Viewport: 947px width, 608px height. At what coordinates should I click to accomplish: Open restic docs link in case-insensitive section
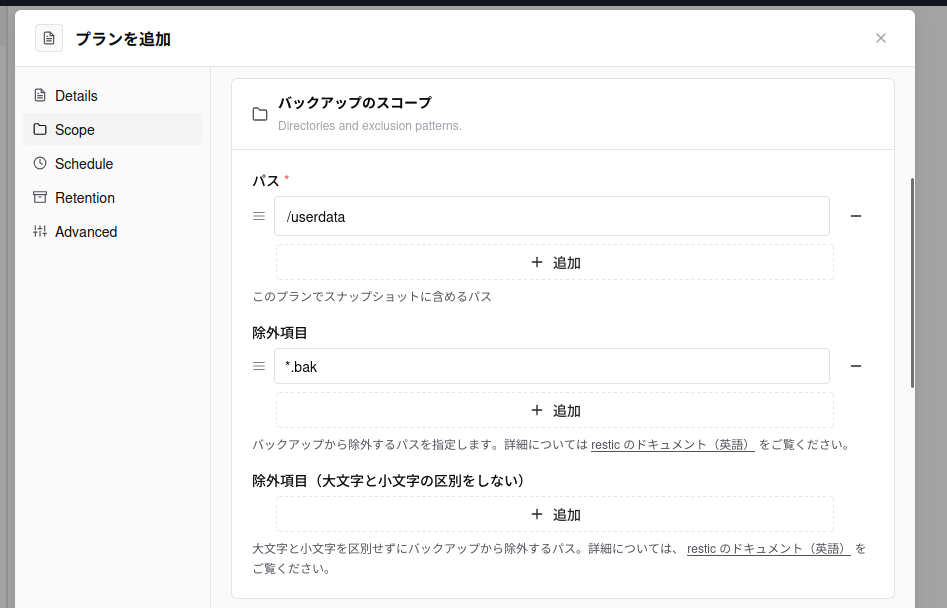point(768,549)
